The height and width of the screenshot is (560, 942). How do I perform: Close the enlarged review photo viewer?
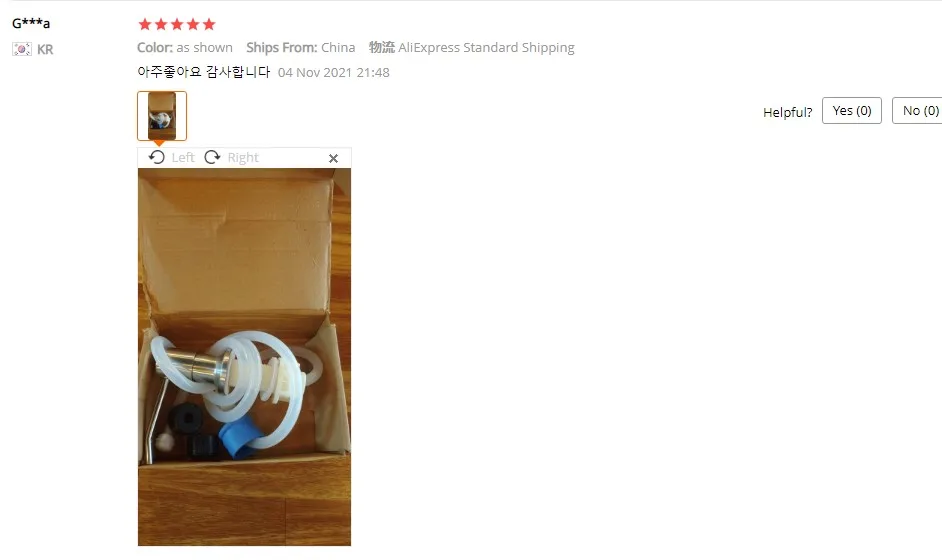tap(333, 158)
